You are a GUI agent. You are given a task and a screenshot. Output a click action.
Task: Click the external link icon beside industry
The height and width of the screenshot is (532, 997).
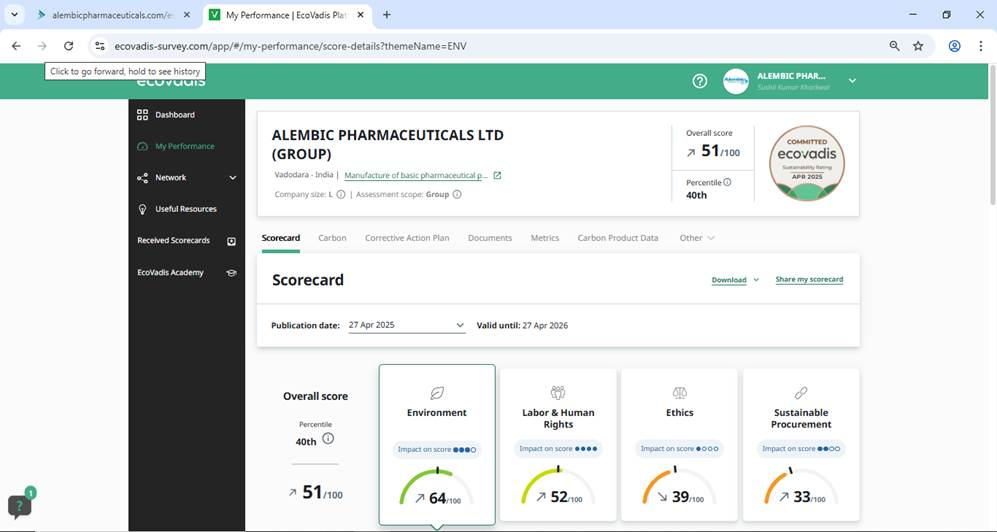[497, 176]
